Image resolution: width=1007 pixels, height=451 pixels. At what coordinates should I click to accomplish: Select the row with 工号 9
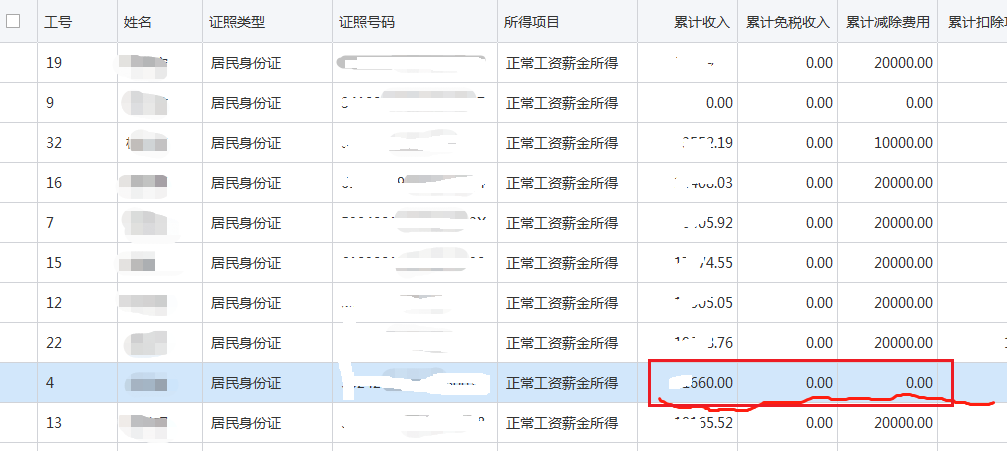coord(51,103)
